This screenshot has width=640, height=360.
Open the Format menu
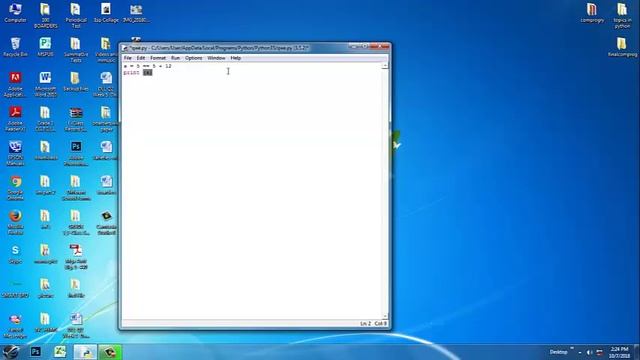[x=158, y=58]
